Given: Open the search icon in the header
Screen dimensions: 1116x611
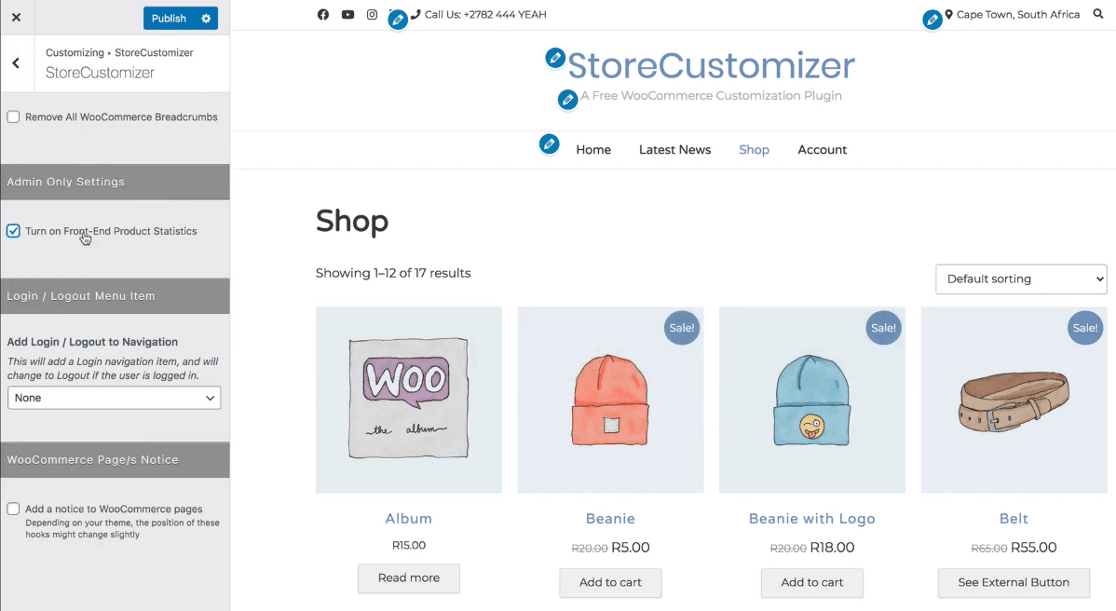Looking at the screenshot, I should [1098, 14].
